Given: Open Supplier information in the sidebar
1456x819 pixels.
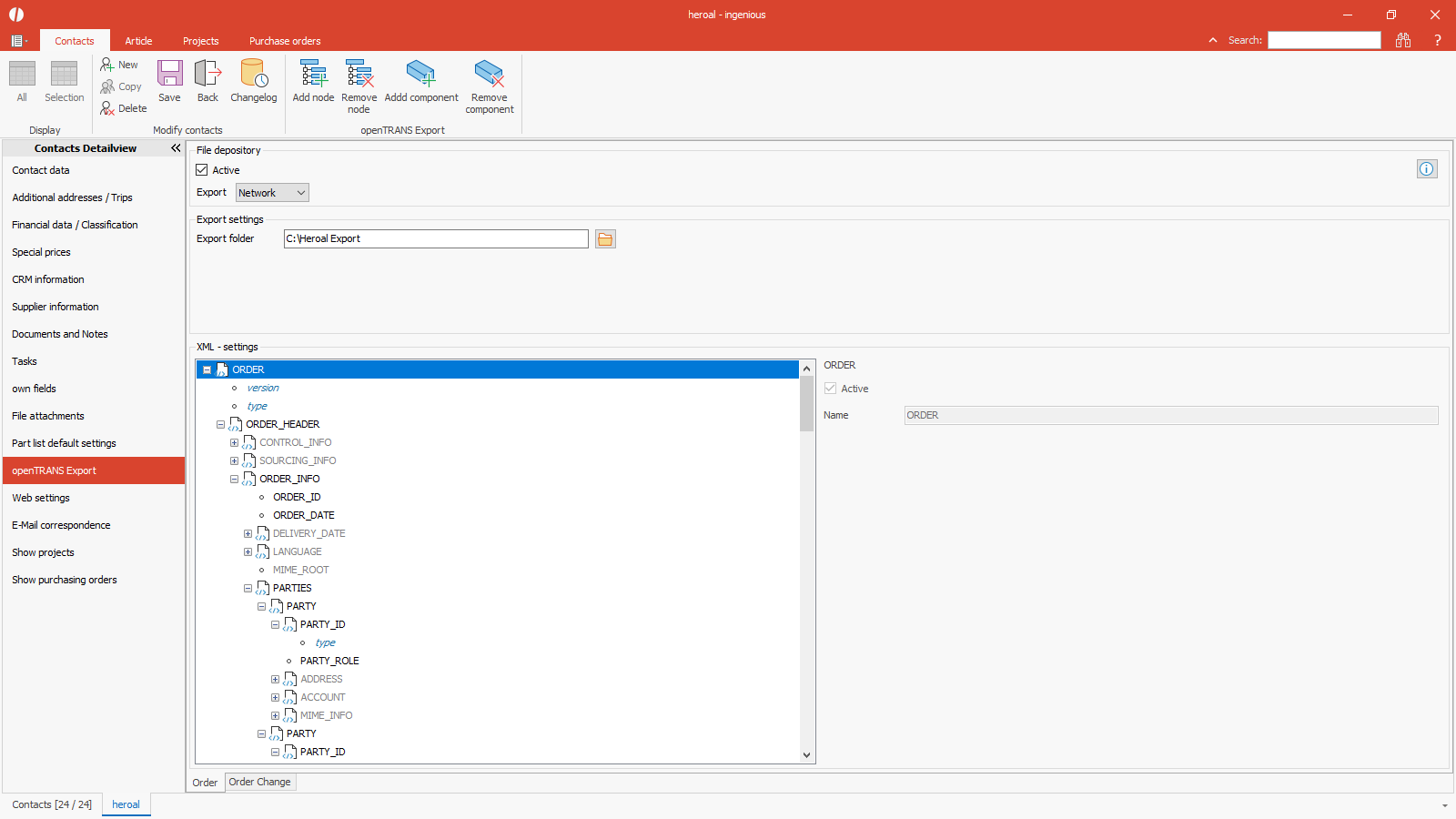Looking at the screenshot, I should (x=56, y=307).
